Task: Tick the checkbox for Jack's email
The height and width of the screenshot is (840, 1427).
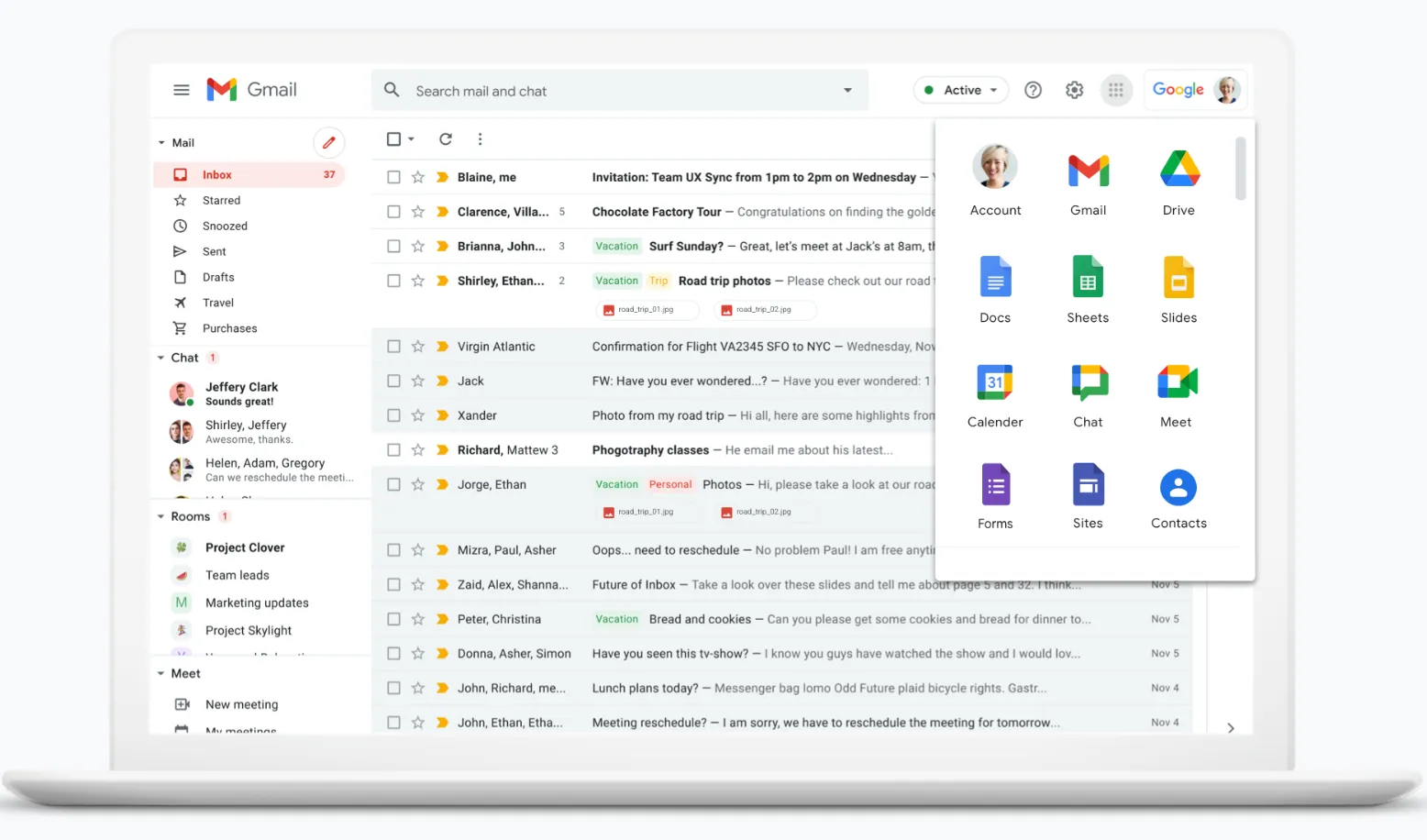Action: (x=393, y=381)
